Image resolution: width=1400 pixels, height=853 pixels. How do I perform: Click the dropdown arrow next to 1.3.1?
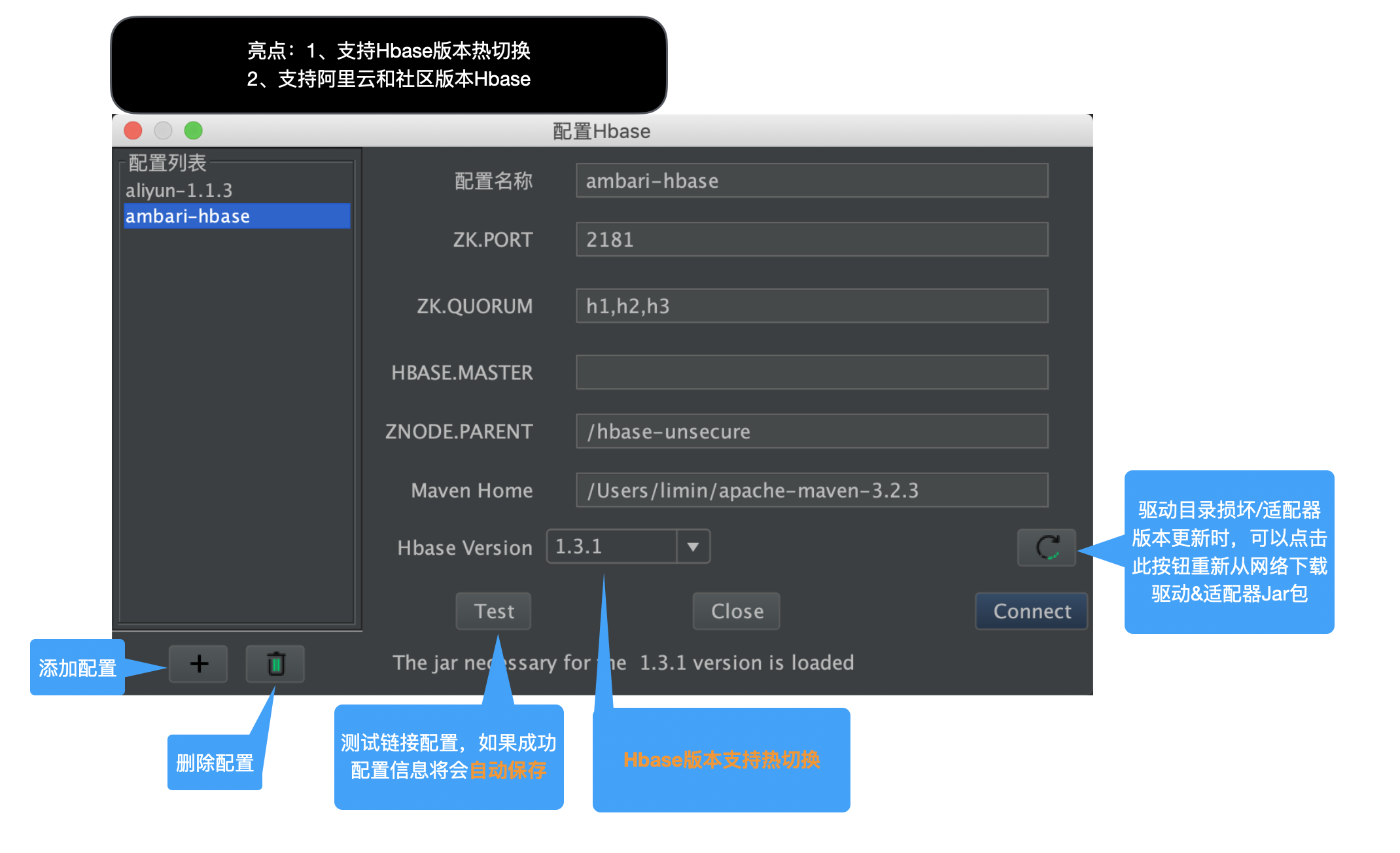(693, 546)
